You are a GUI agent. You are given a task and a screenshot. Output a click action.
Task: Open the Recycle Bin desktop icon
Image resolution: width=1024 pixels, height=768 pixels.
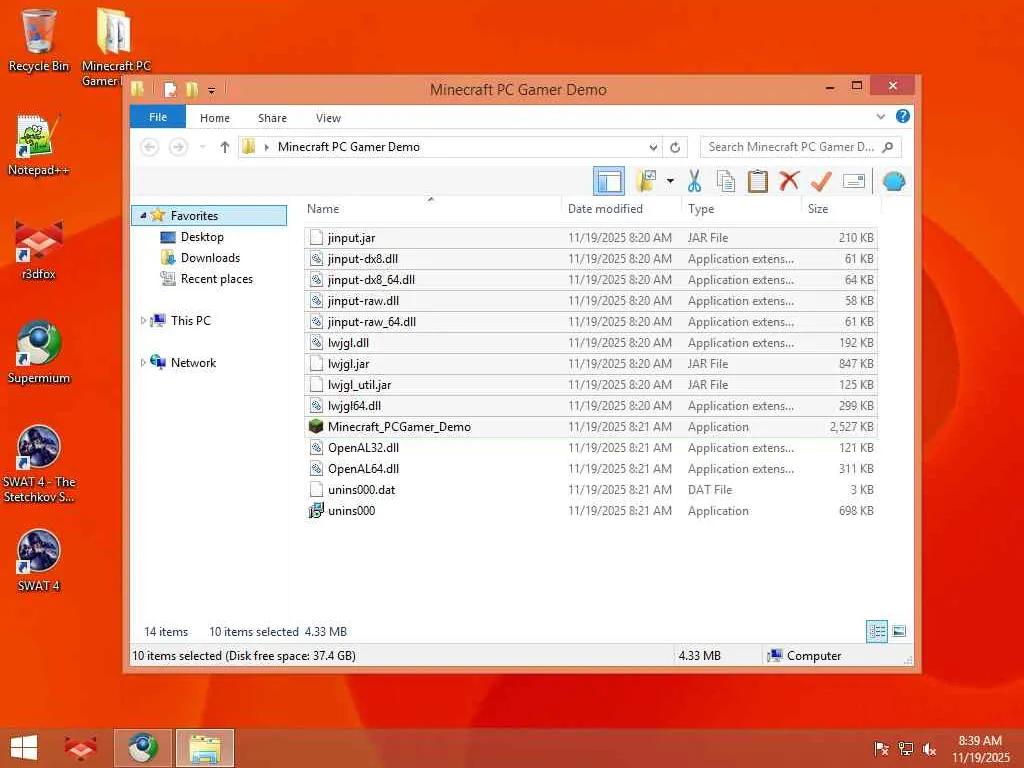click(39, 39)
